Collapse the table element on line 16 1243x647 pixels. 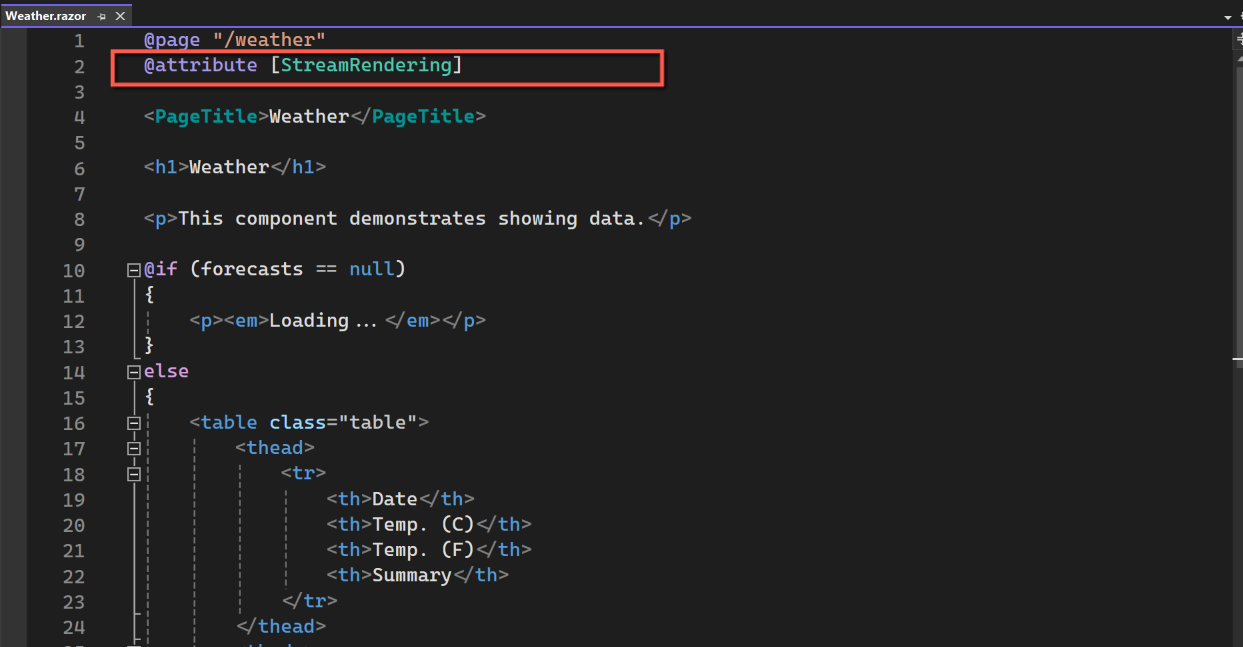(133, 422)
